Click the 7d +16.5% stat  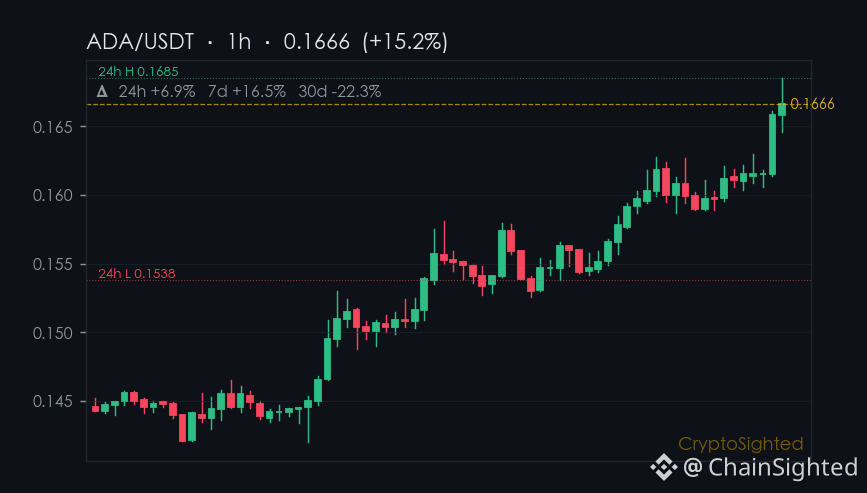[247, 91]
